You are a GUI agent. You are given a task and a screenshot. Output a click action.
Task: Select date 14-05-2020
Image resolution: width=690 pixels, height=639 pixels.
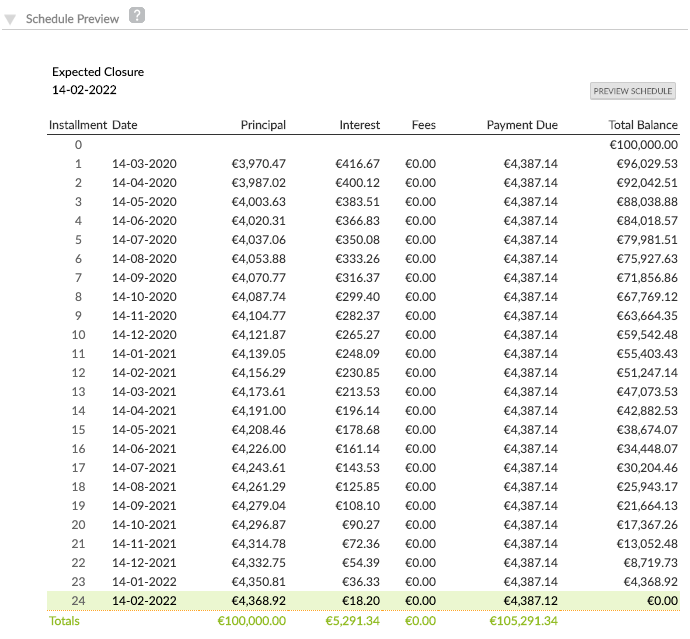click(144, 202)
